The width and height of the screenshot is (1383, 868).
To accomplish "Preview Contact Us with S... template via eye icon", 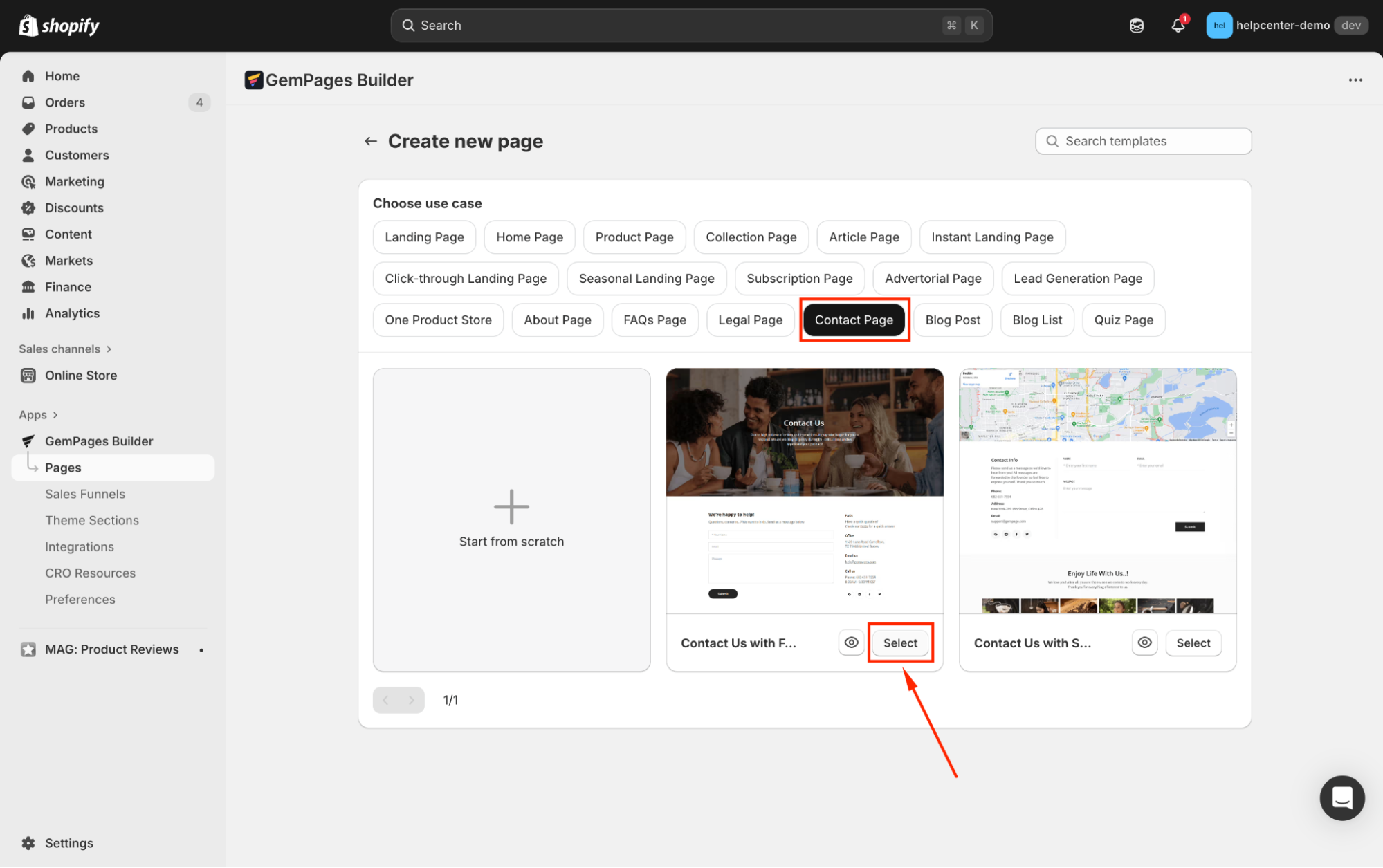I will click(x=1144, y=643).
